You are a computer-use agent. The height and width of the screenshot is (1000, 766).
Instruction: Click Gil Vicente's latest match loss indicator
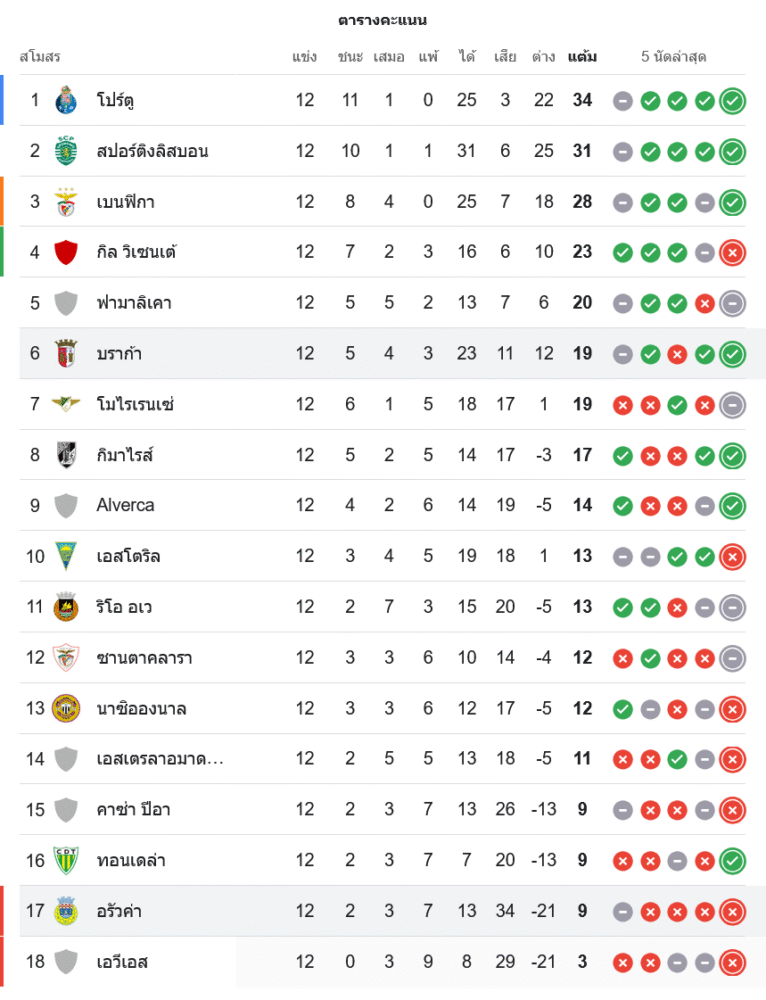pyautogui.click(x=733, y=252)
